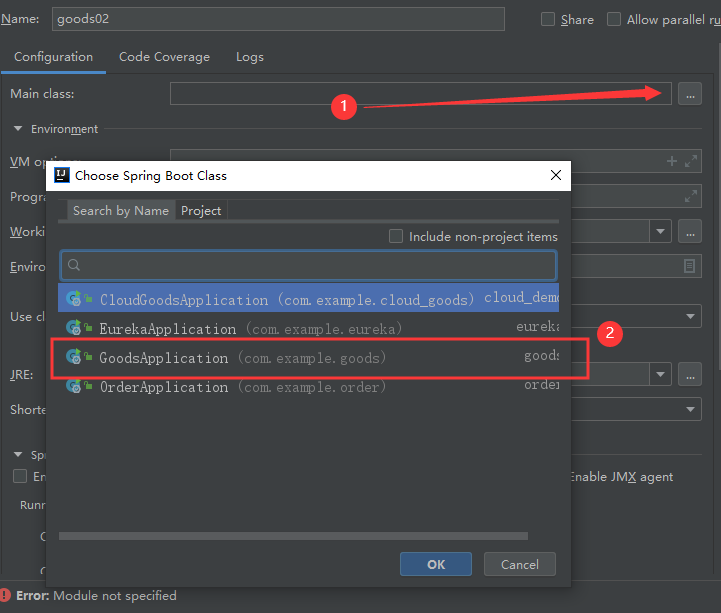Viewport: 721px width, 613px height.
Task: Click the Error: Module not specified message
Action: 96,596
